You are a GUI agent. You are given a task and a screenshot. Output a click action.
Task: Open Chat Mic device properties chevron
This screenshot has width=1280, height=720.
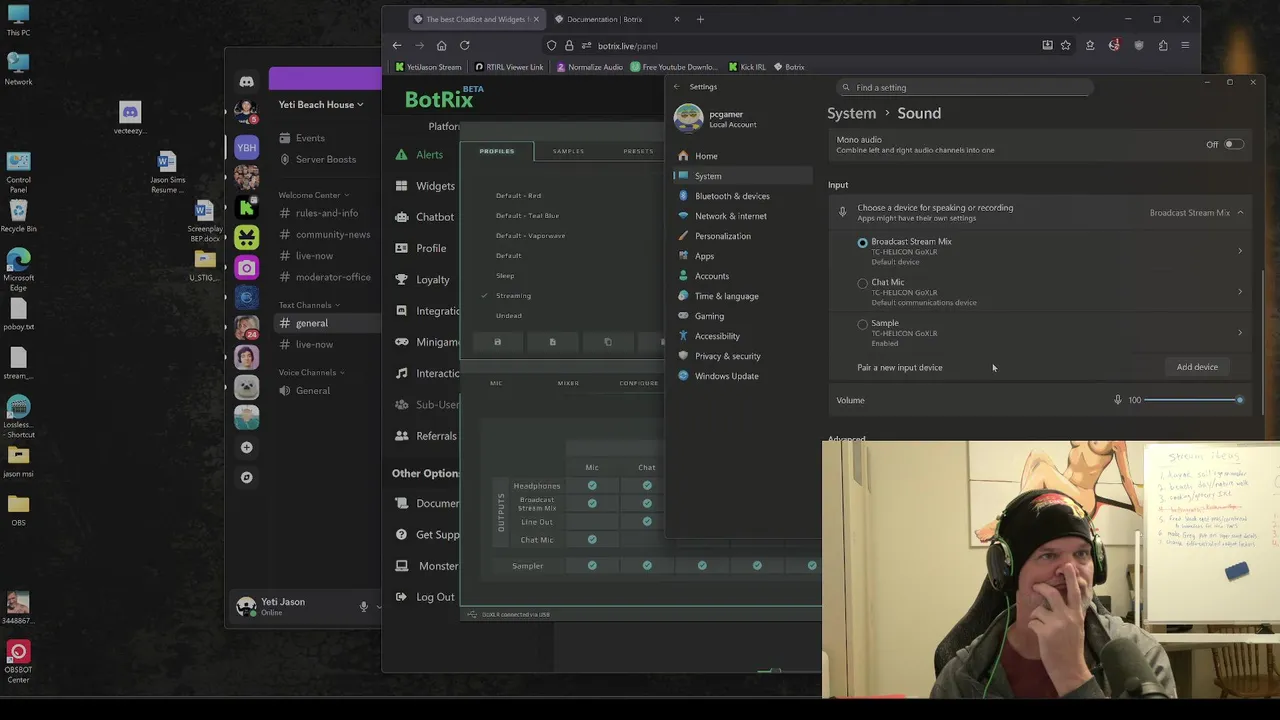1240,292
